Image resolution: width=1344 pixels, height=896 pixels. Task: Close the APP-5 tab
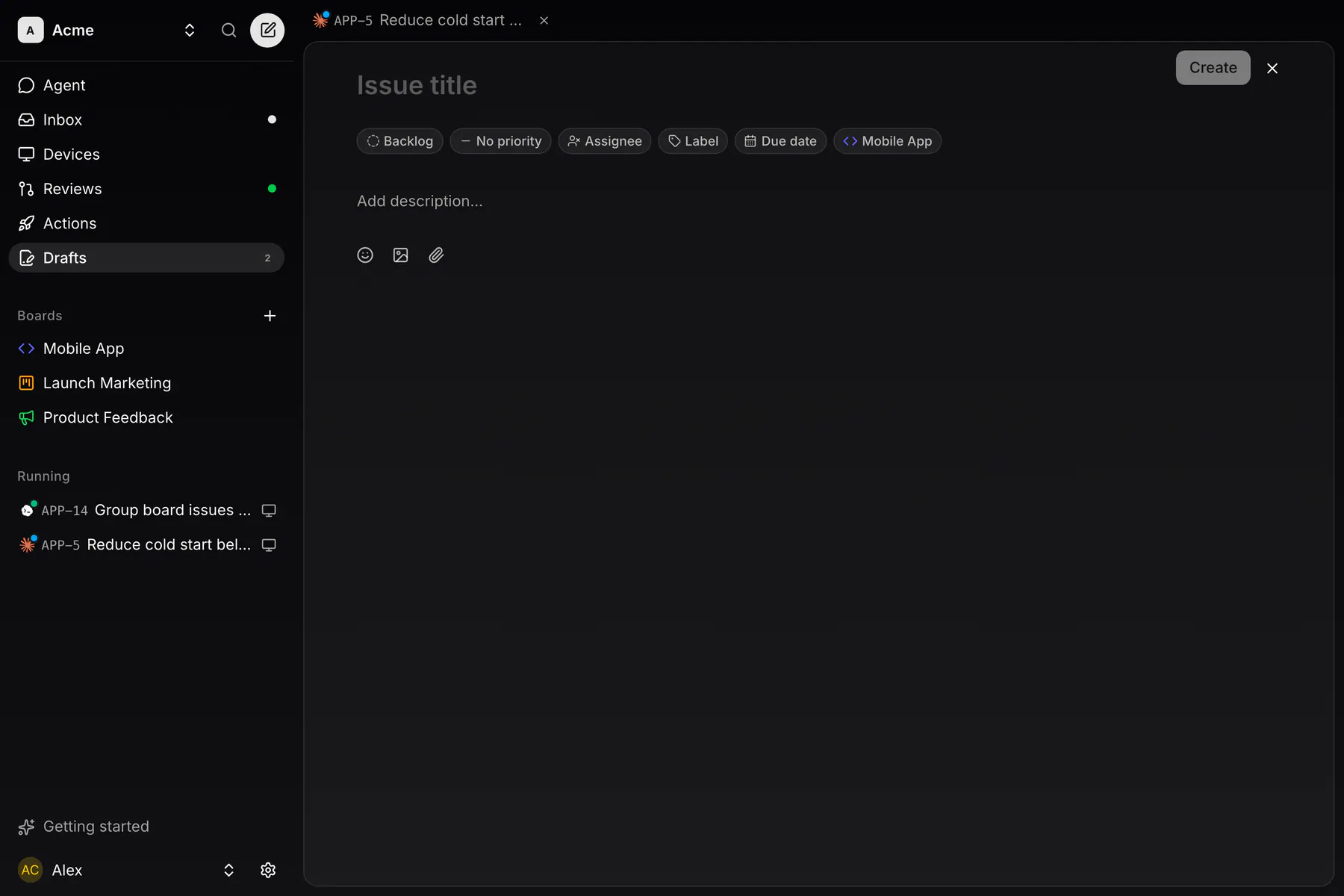[x=544, y=20]
